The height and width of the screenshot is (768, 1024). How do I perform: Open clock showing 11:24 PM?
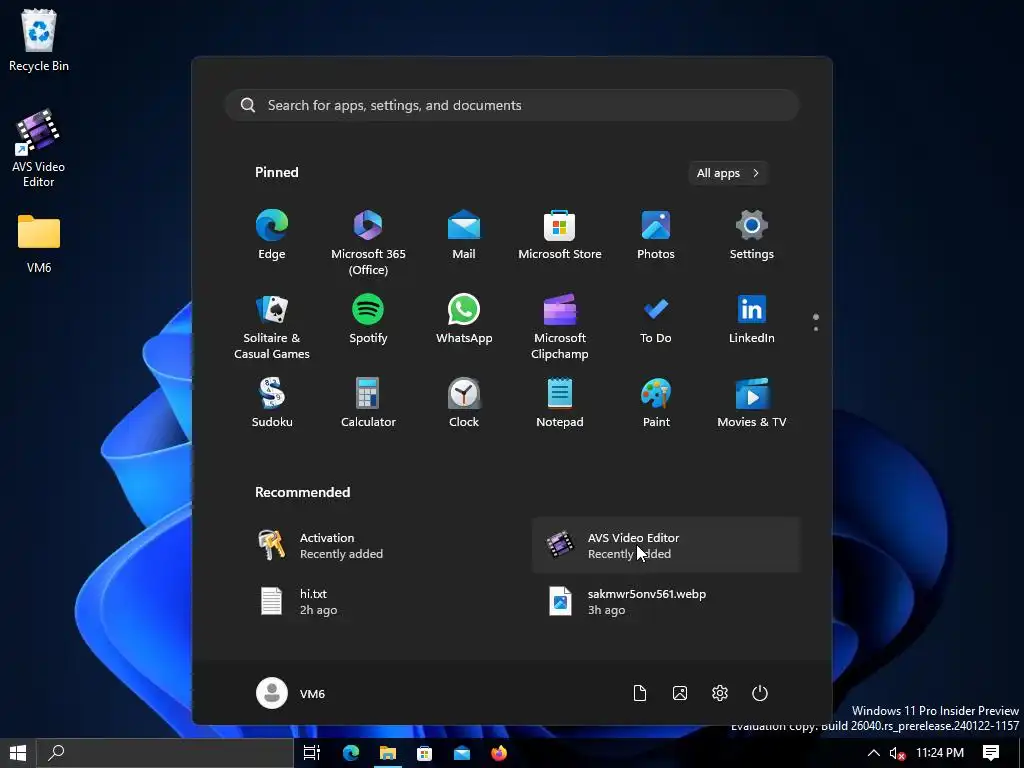click(940, 753)
